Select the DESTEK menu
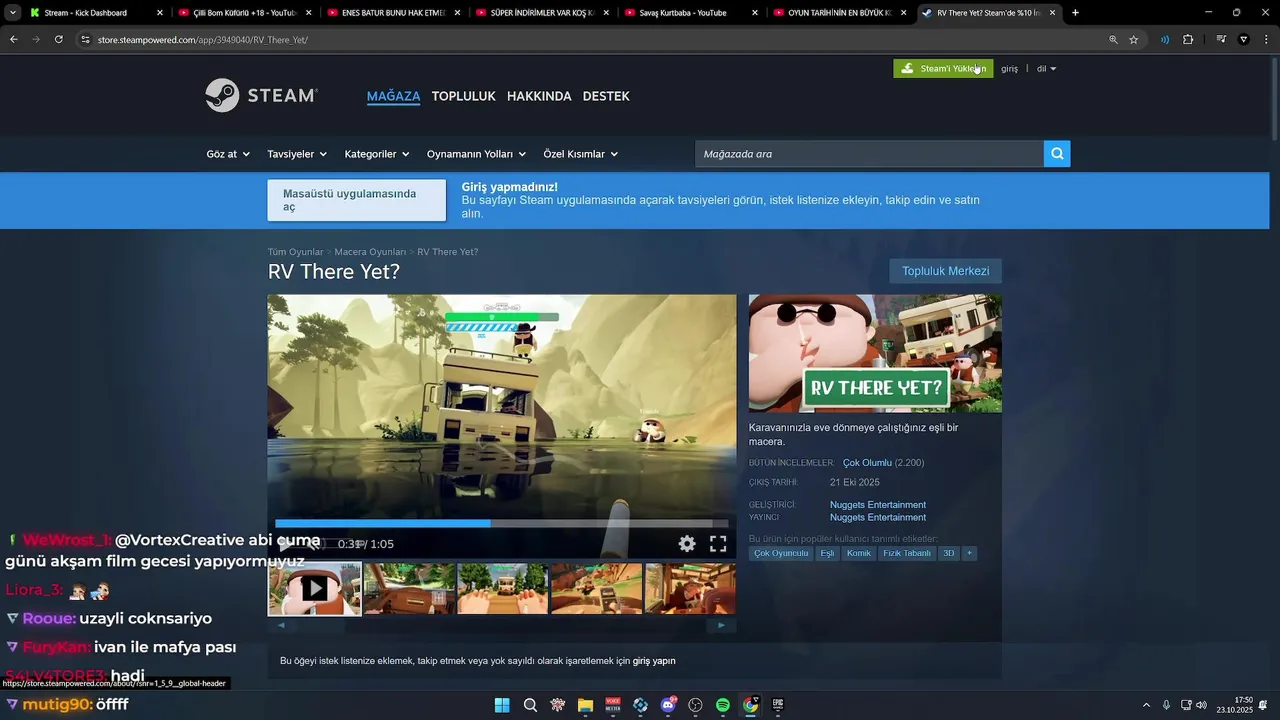Image resolution: width=1280 pixels, height=720 pixels. pos(606,96)
